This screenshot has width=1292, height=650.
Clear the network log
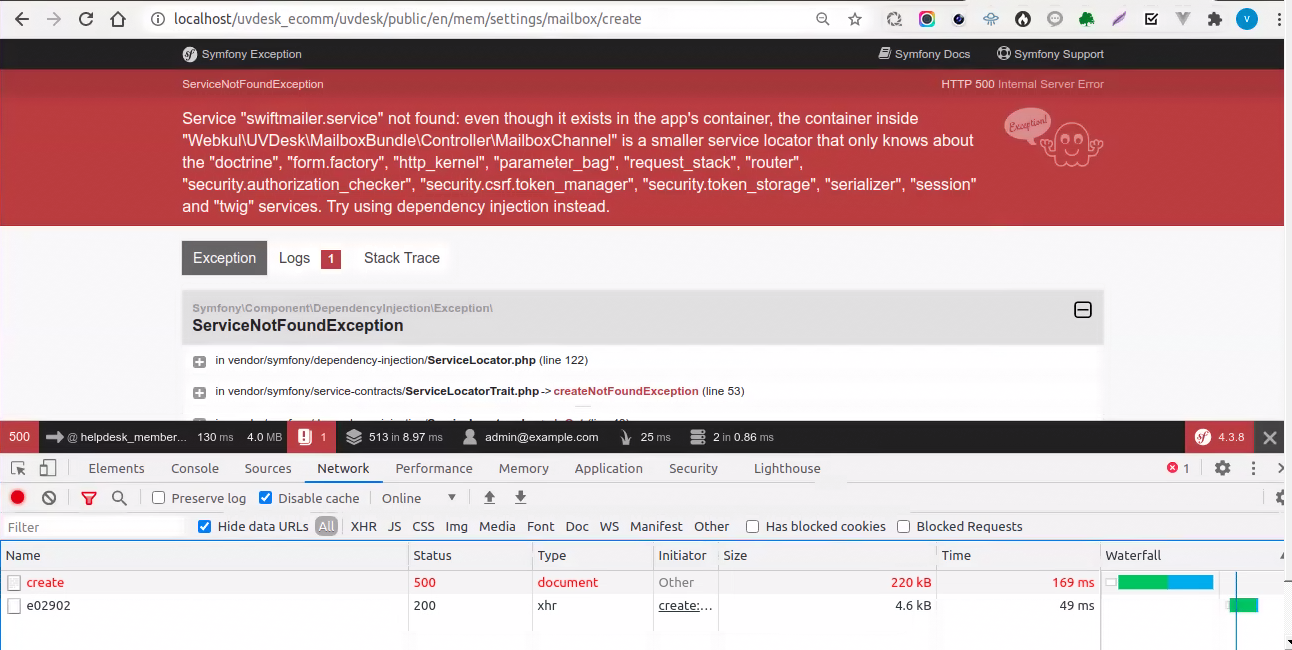pos(49,498)
